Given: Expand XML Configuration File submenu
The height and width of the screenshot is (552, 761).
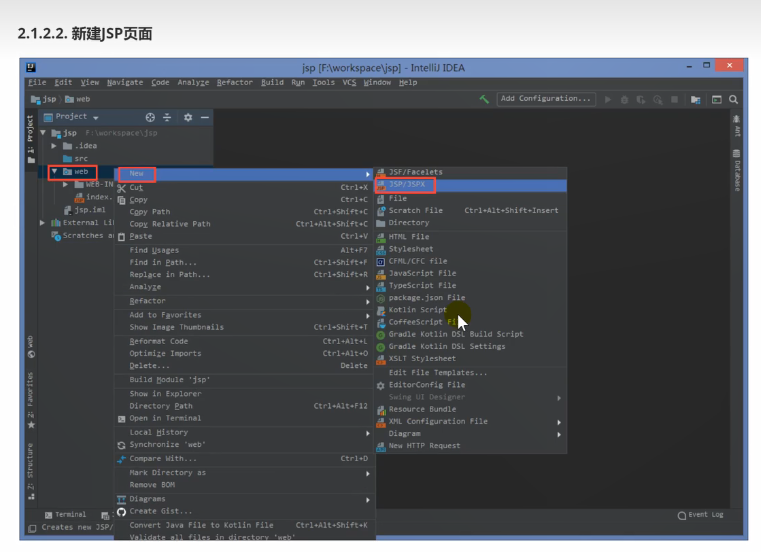Looking at the screenshot, I should coord(471,421).
